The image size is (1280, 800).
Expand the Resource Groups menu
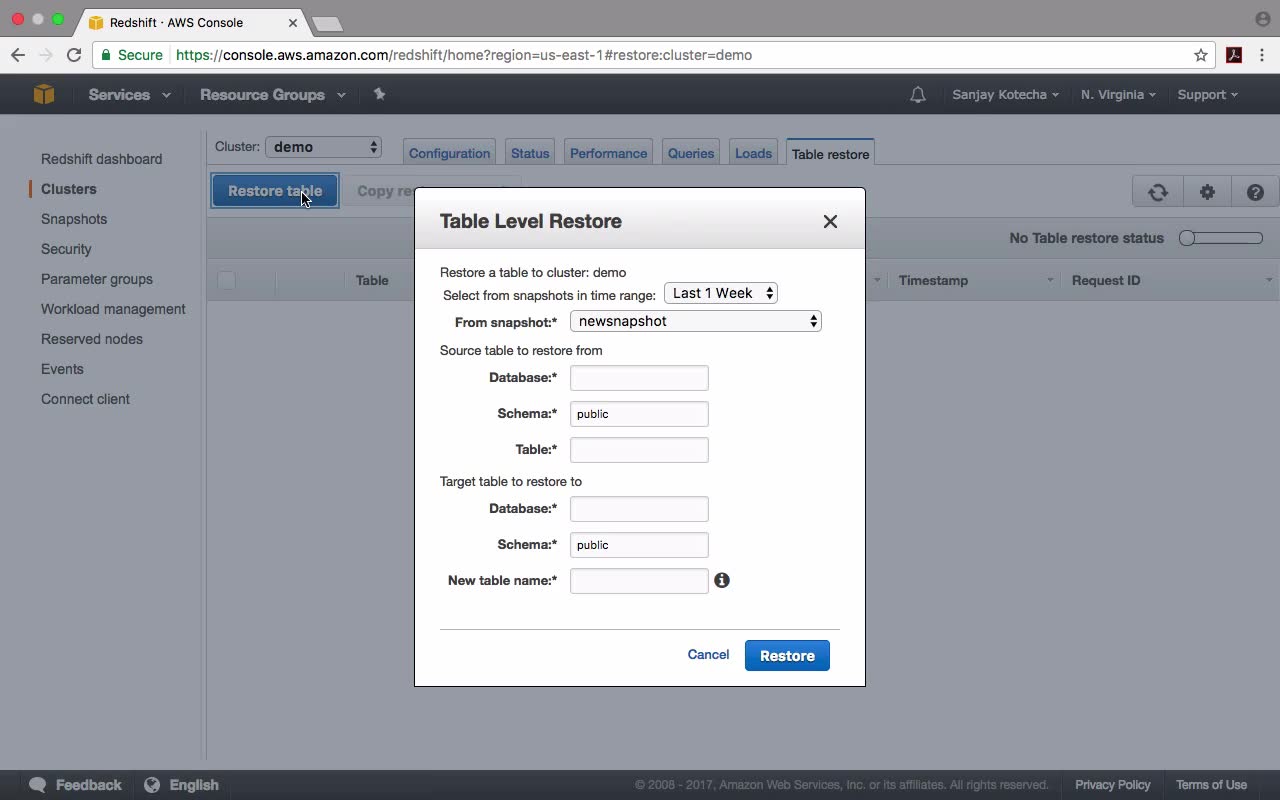pos(273,95)
